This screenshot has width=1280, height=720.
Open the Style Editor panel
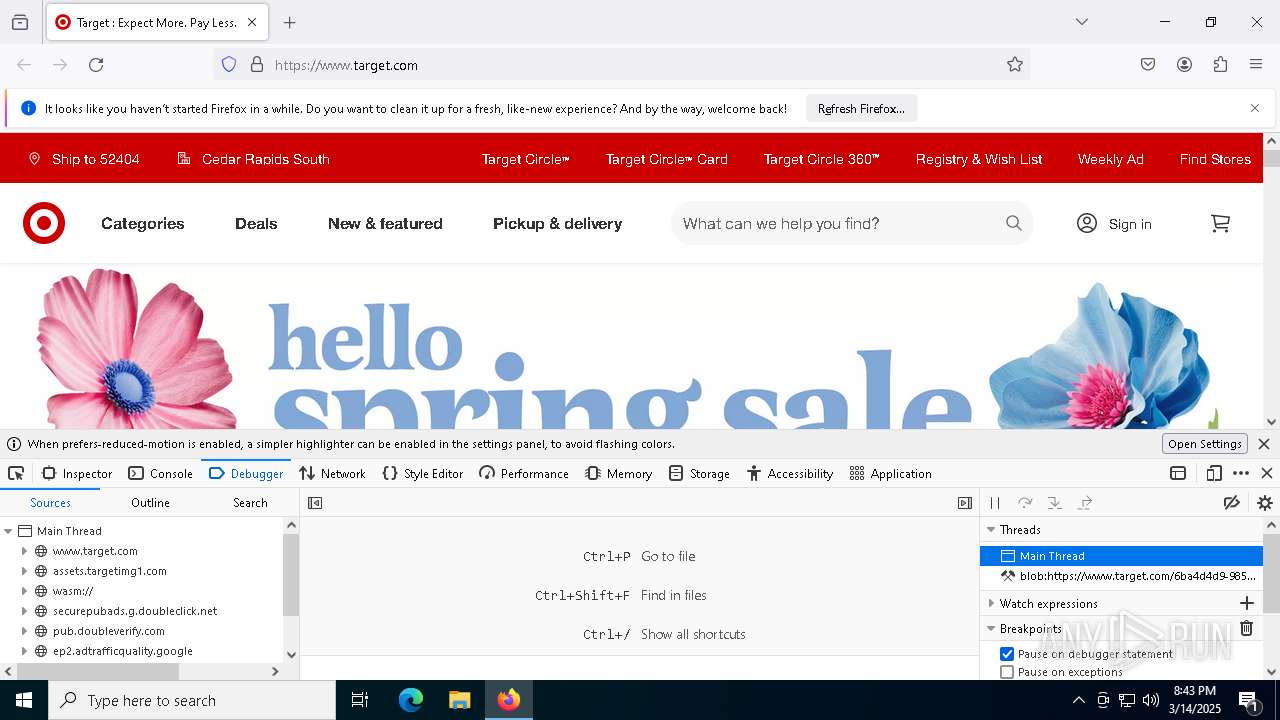pos(422,474)
